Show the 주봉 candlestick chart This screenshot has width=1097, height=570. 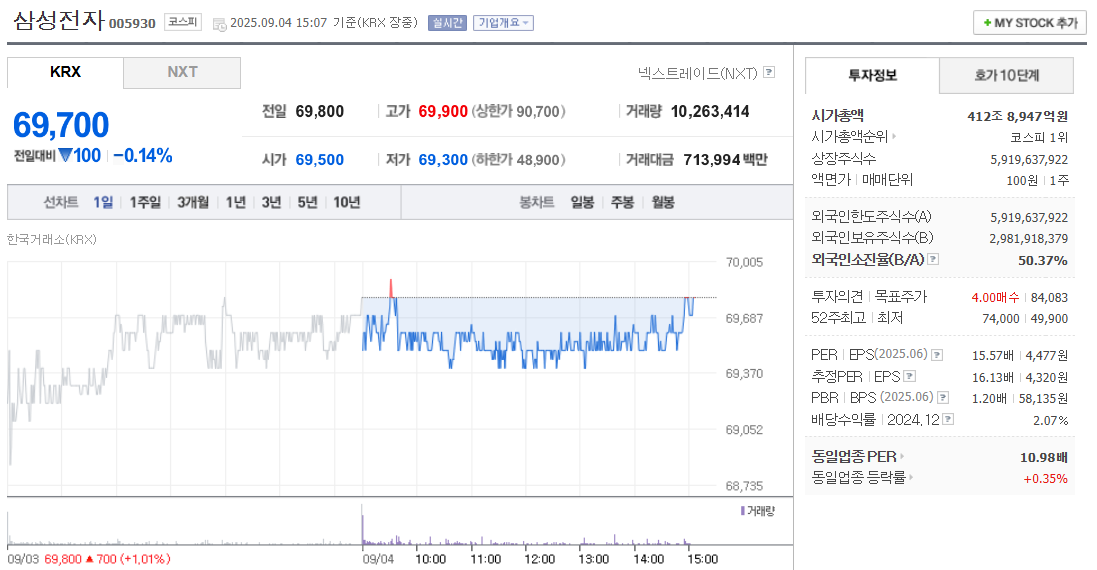[x=622, y=203]
